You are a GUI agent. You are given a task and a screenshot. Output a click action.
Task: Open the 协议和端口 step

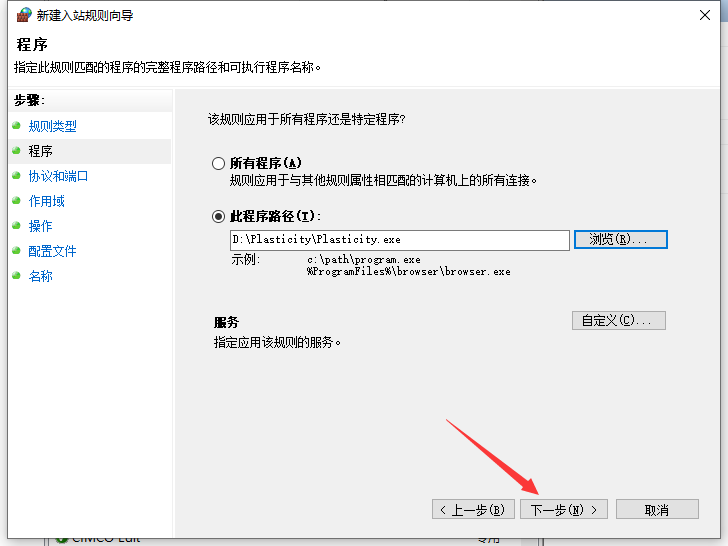pos(58,176)
